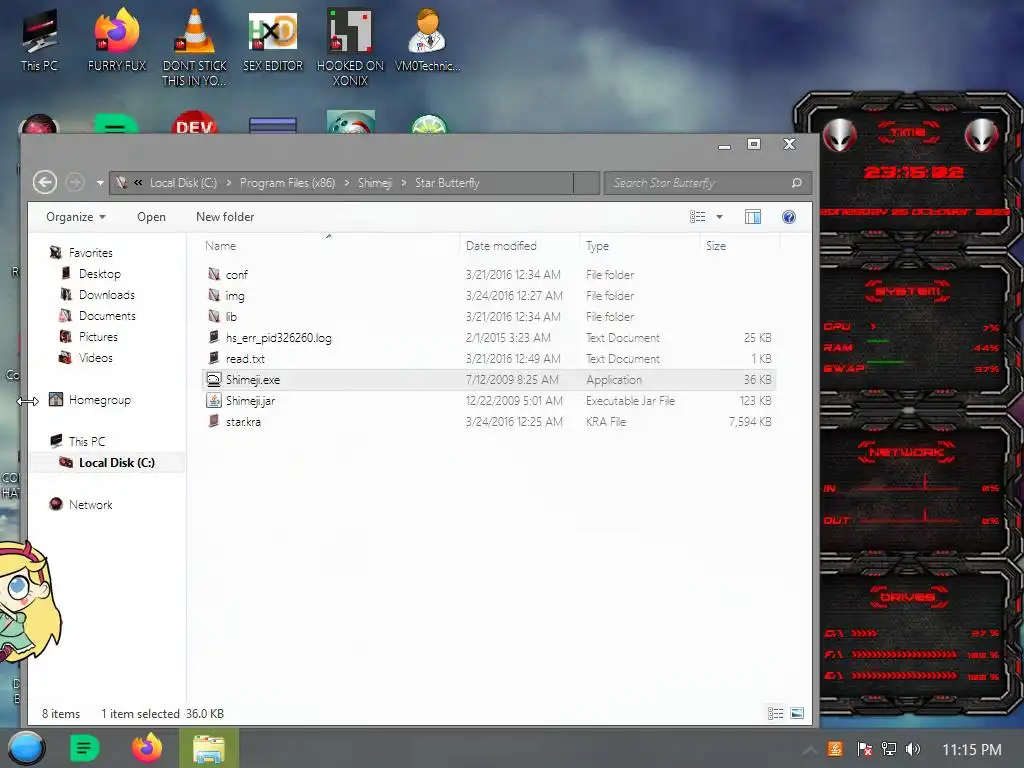Screen dimensions: 1024x768
Task: Expand breadcrumb arrow after Local Disk (C:)
Action: (x=229, y=183)
